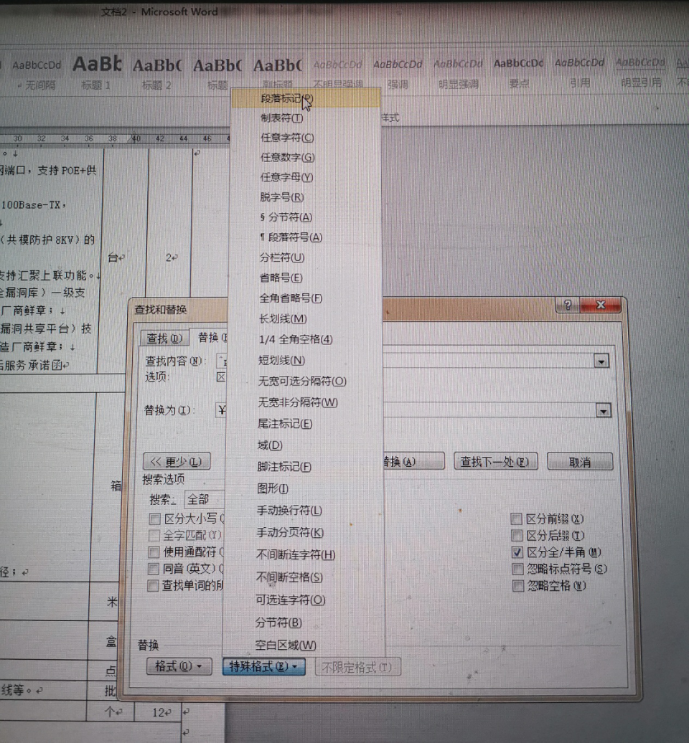Click the 查找下一处 button

click(497, 461)
